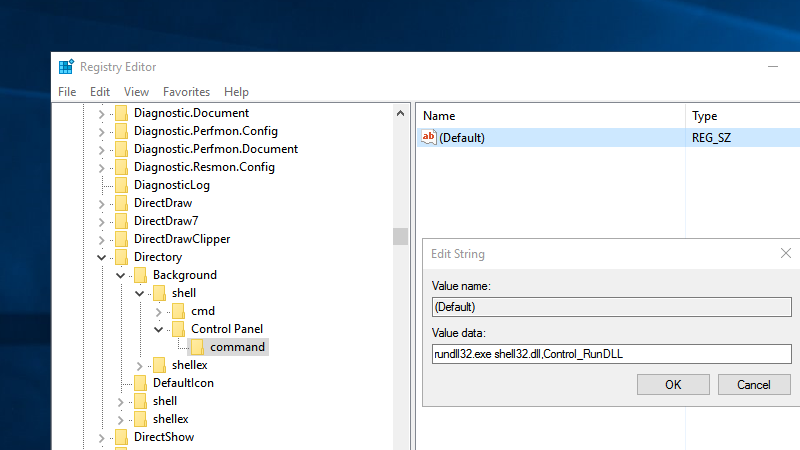Viewport: 800px width, 450px height.
Task: Collapse the Directory key
Action: tap(102, 257)
